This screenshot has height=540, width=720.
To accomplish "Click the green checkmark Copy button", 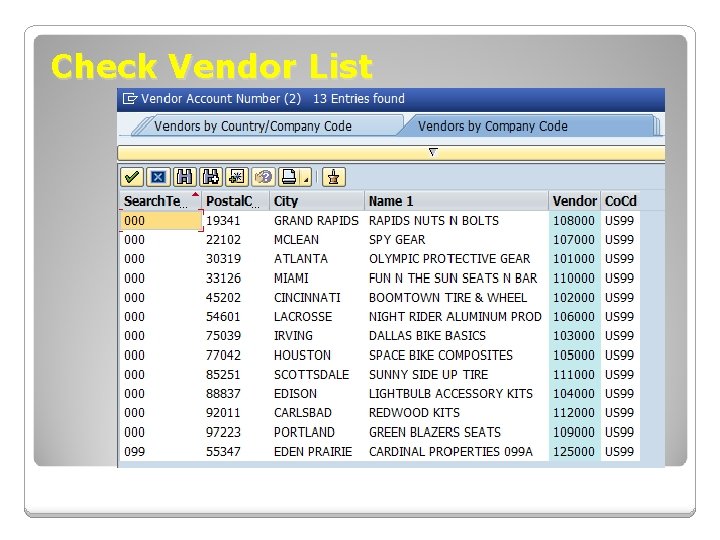I will (132, 177).
